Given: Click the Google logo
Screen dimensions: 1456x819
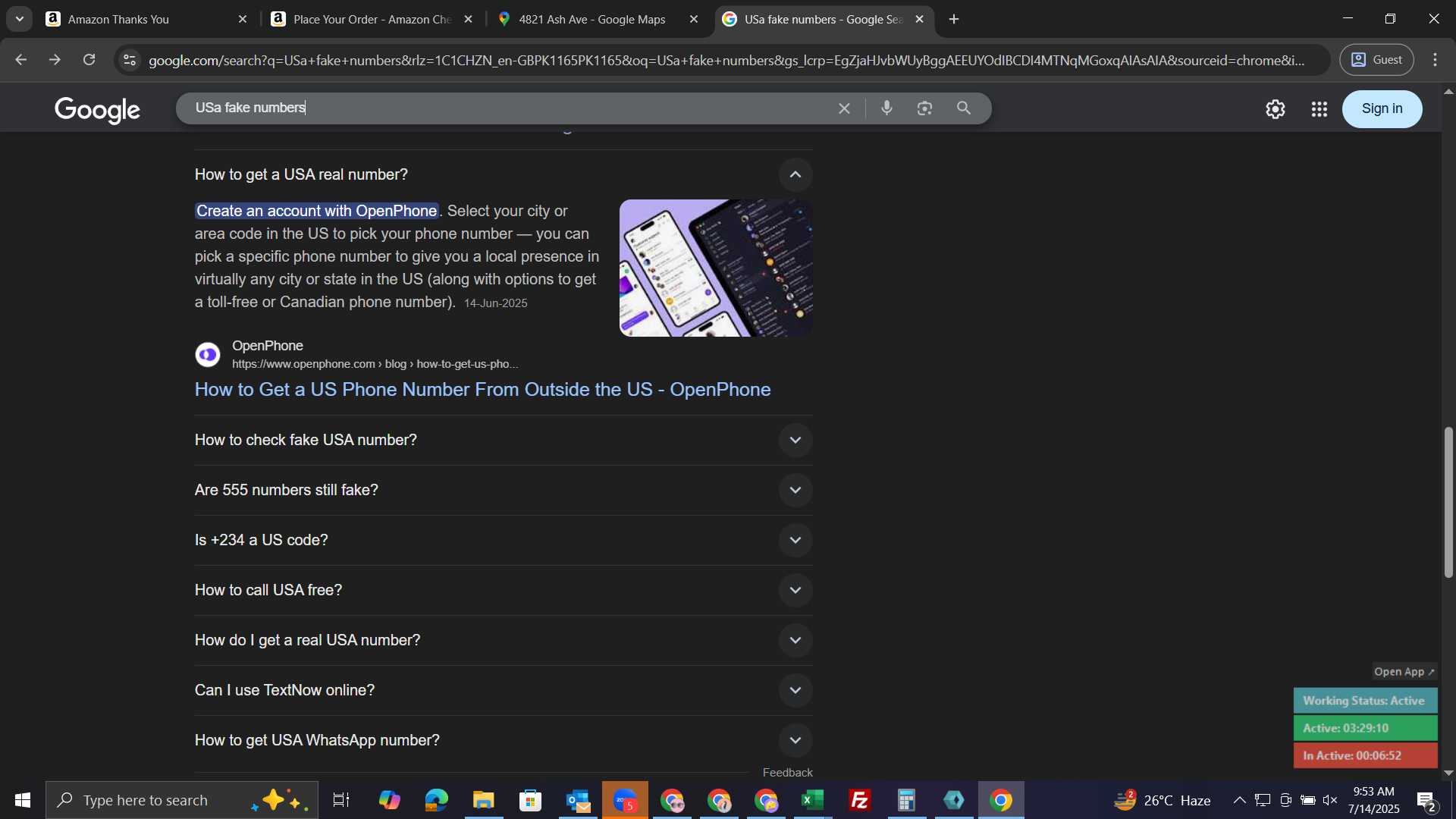Looking at the screenshot, I should (x=97, y=109).
